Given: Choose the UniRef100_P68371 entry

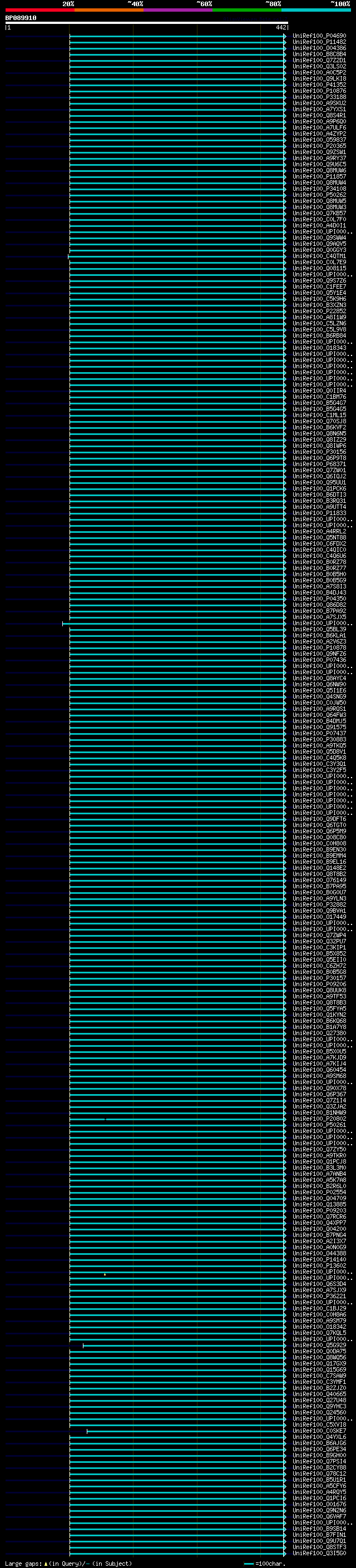Looking at the screenshot, I should click(319, 464).
